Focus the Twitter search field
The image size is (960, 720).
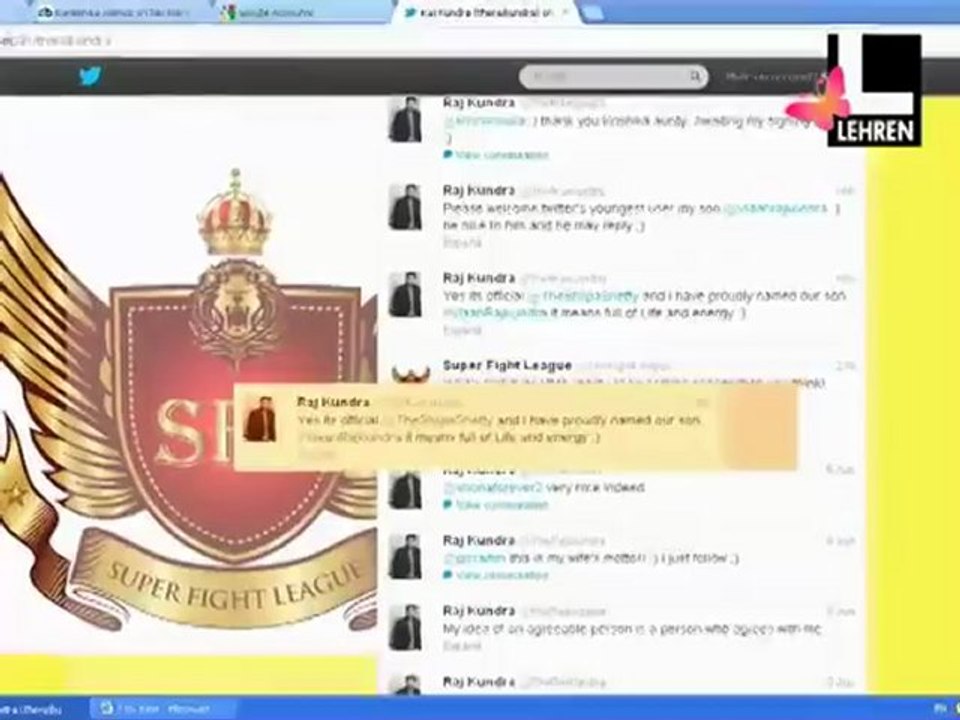tap(613, 77)
